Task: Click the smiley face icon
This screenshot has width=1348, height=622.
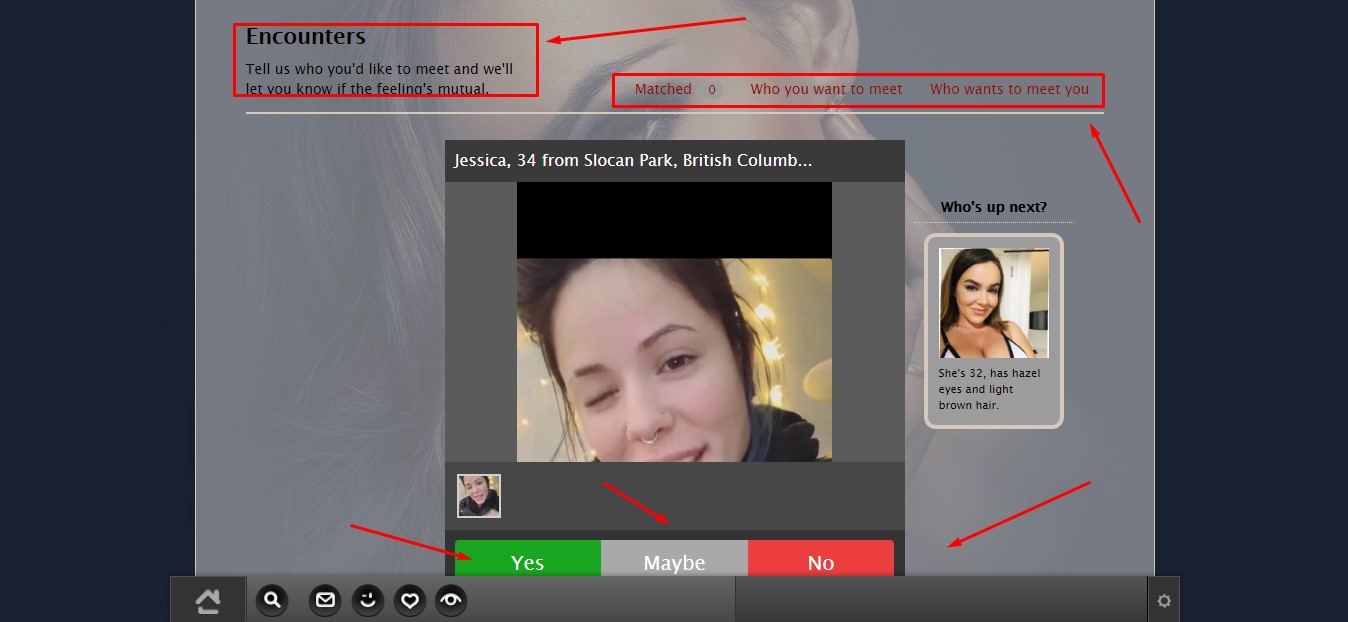Action: click(368, 600)
